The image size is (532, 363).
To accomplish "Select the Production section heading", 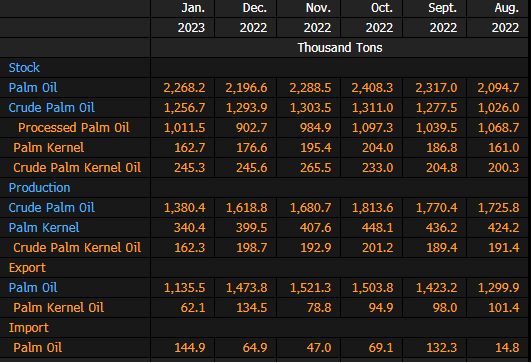I will tap(39, 188).
